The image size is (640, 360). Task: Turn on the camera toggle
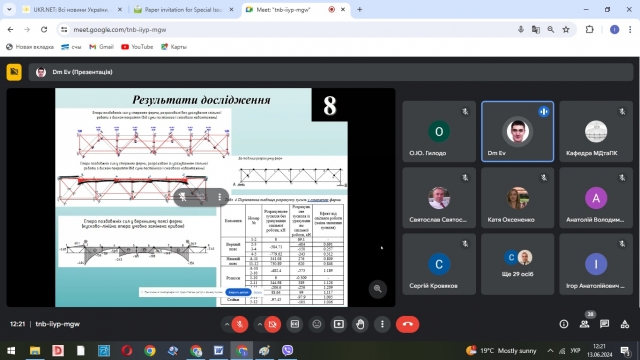[273, 324]
